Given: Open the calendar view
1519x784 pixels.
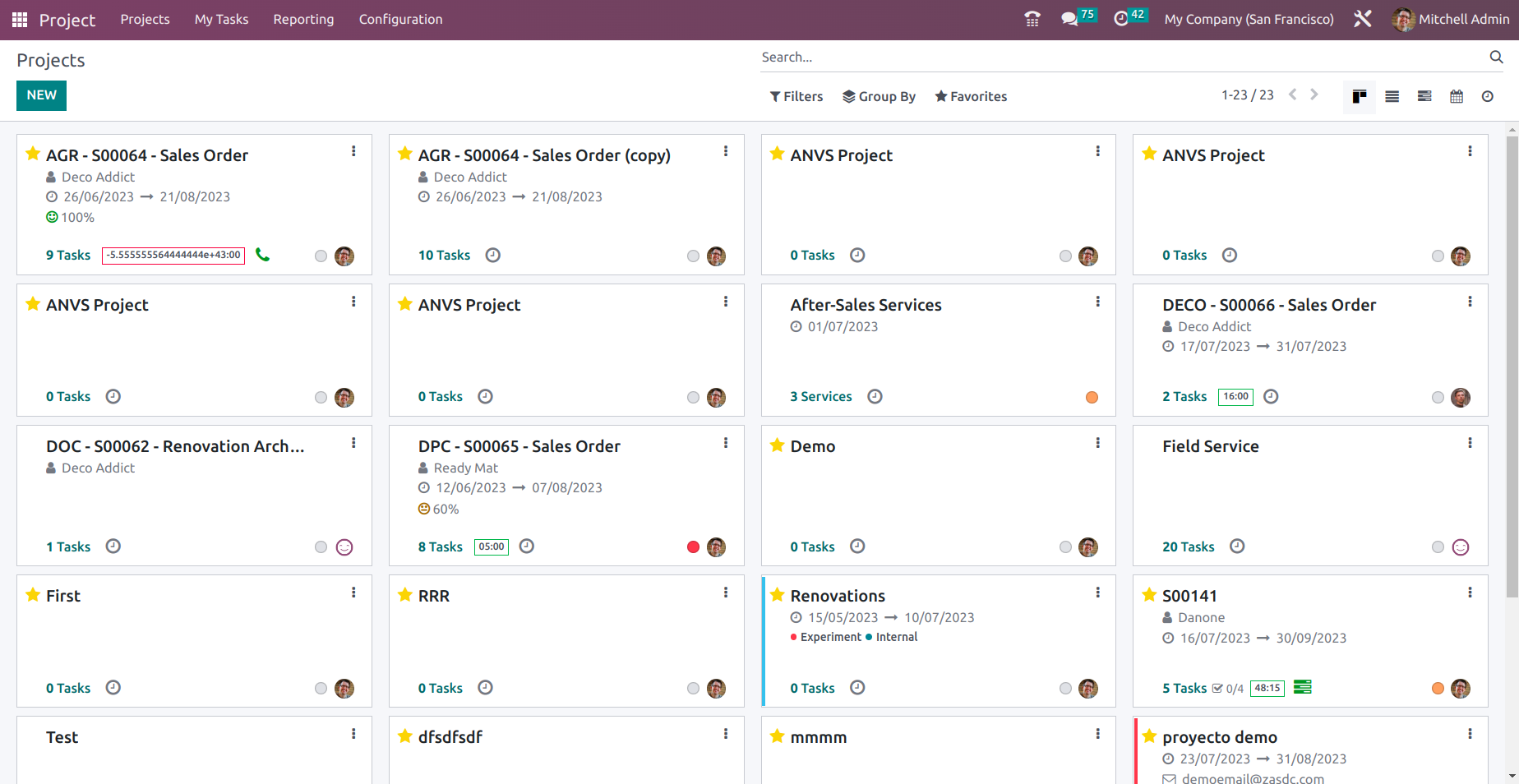Looking at the screenshot, I should pyautogui.click(x=1457, y=96).
